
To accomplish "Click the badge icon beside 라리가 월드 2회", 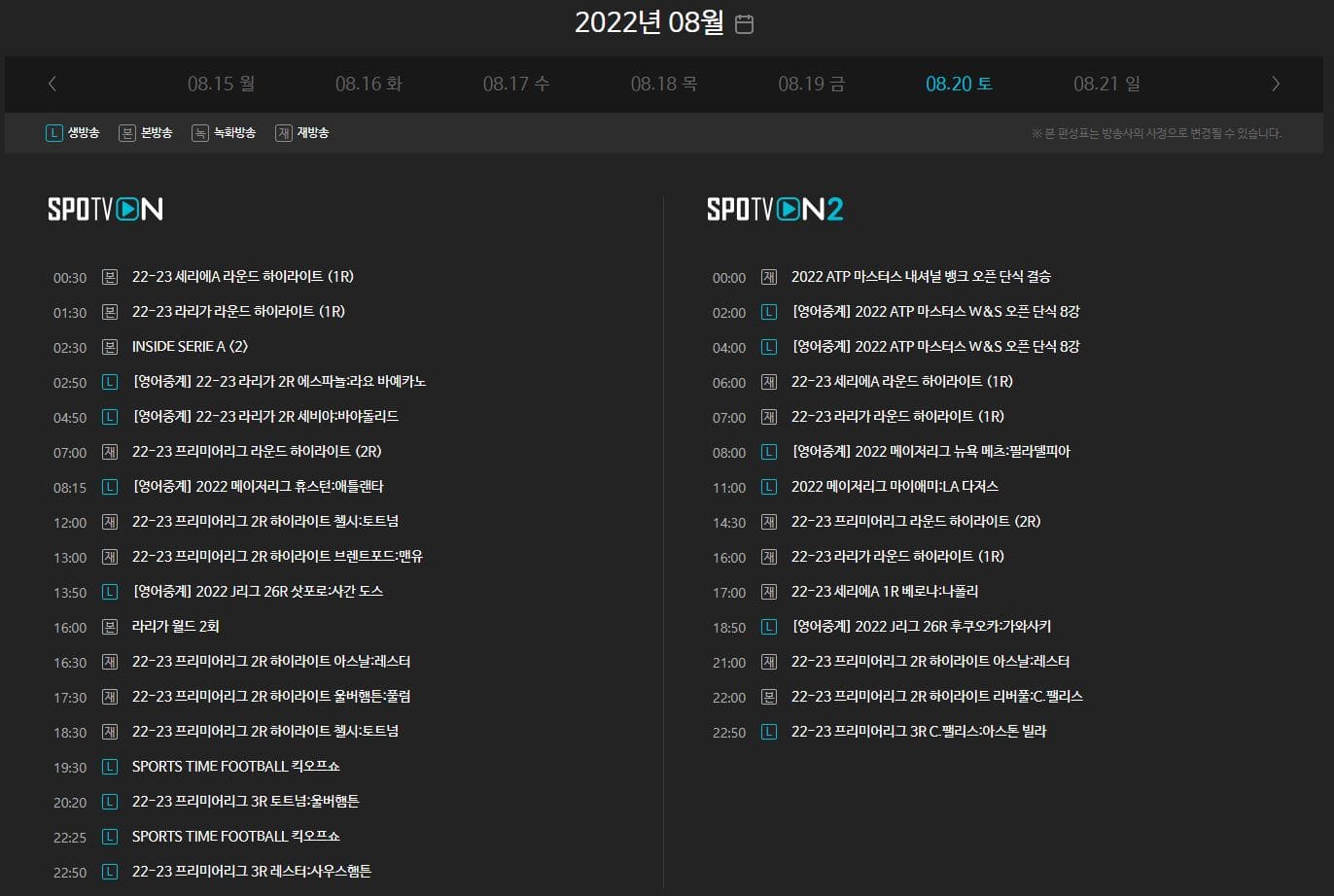I will tap(110, 627).
